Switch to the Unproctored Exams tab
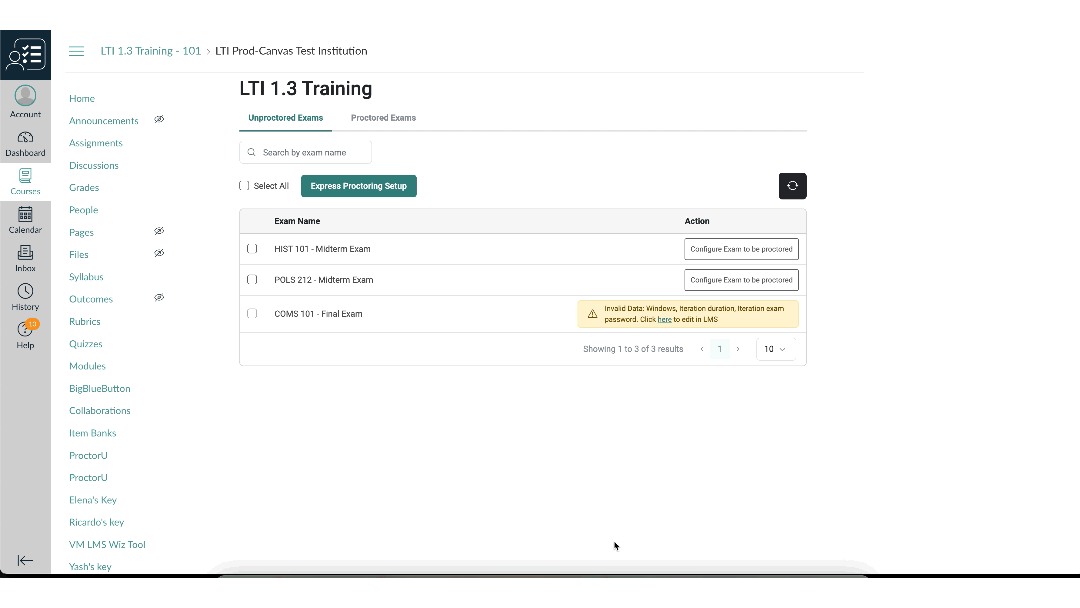Screen dimensions: 1080x608 point(285,118)
